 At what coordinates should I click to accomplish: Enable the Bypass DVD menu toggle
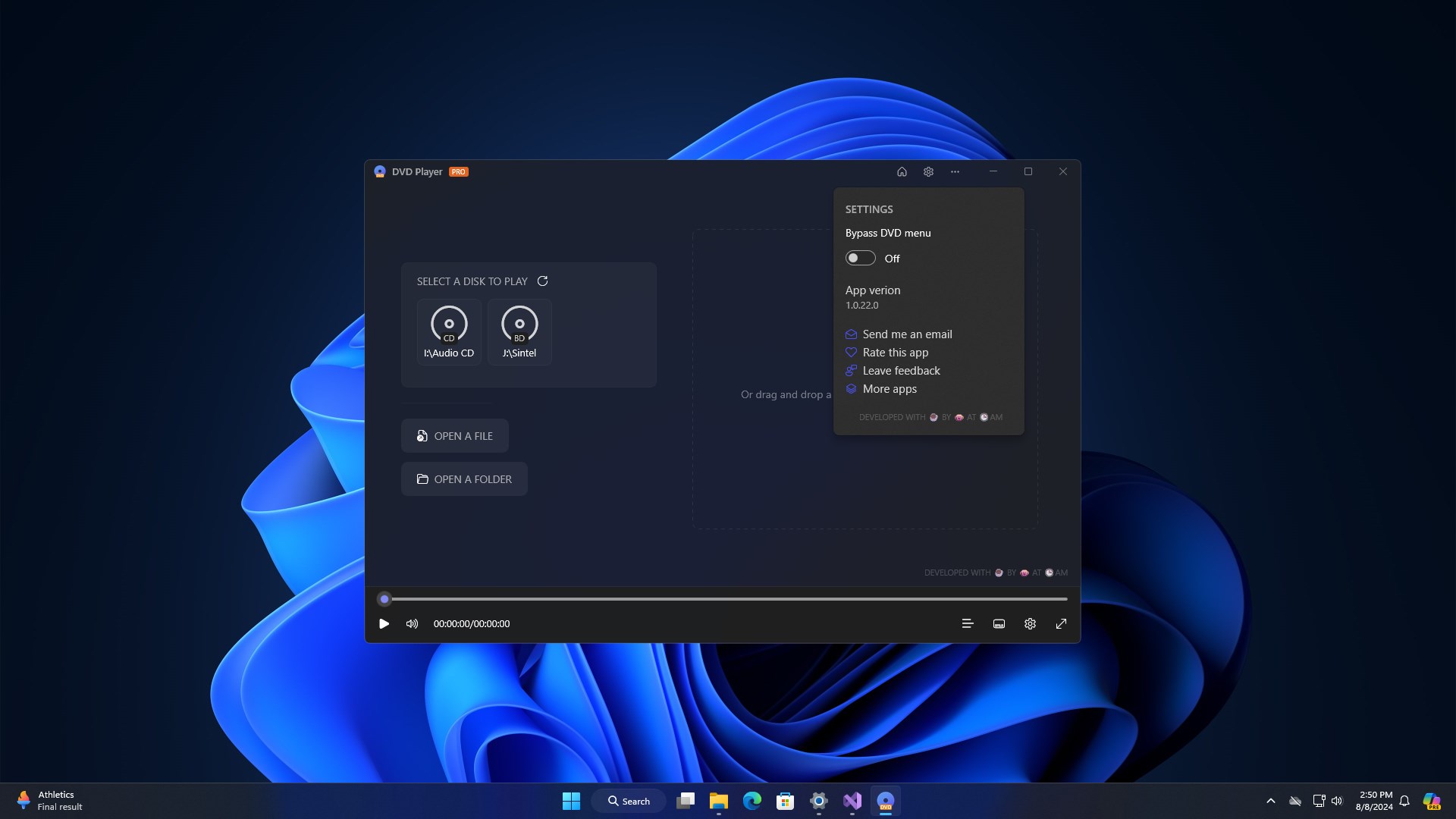[859, 258]
